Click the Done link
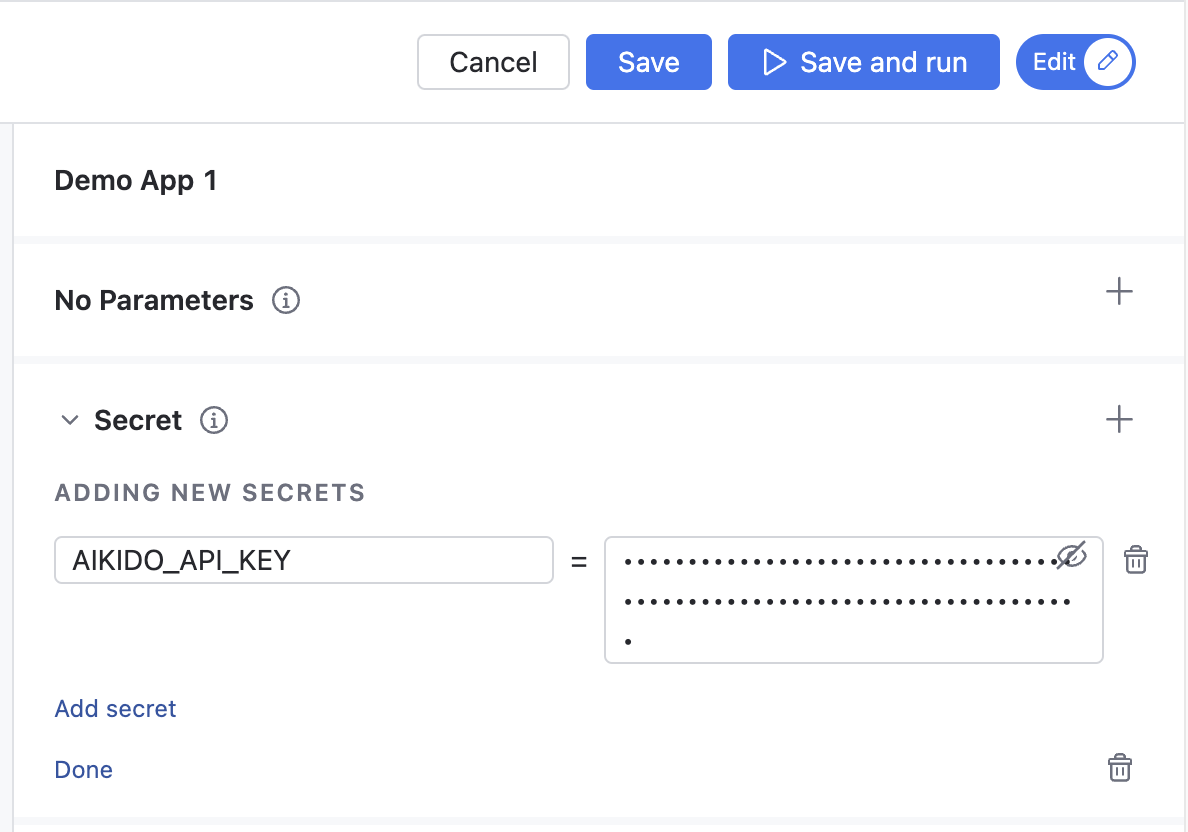 click(83, 770)
